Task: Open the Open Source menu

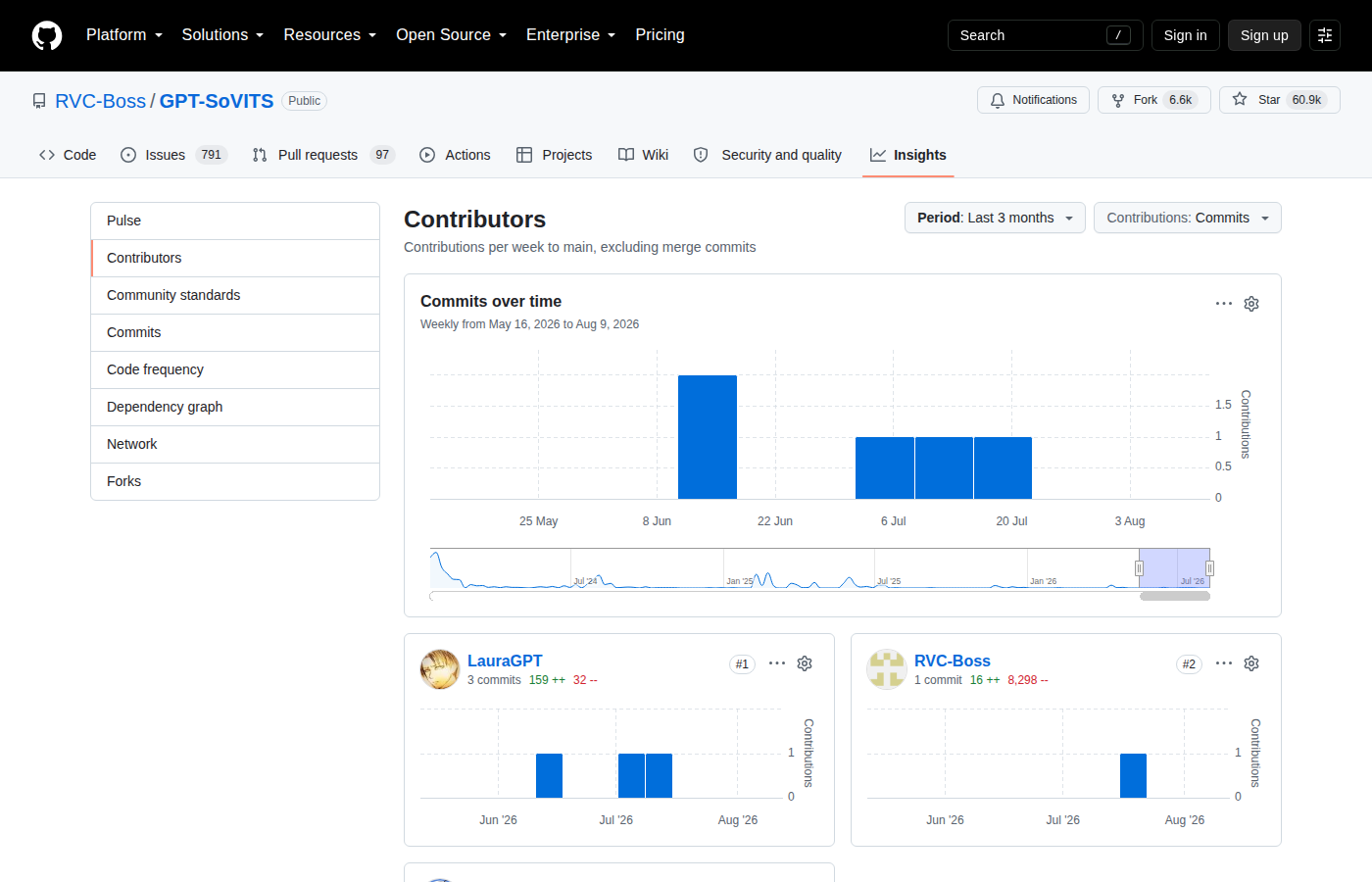Action: point(452,35)
